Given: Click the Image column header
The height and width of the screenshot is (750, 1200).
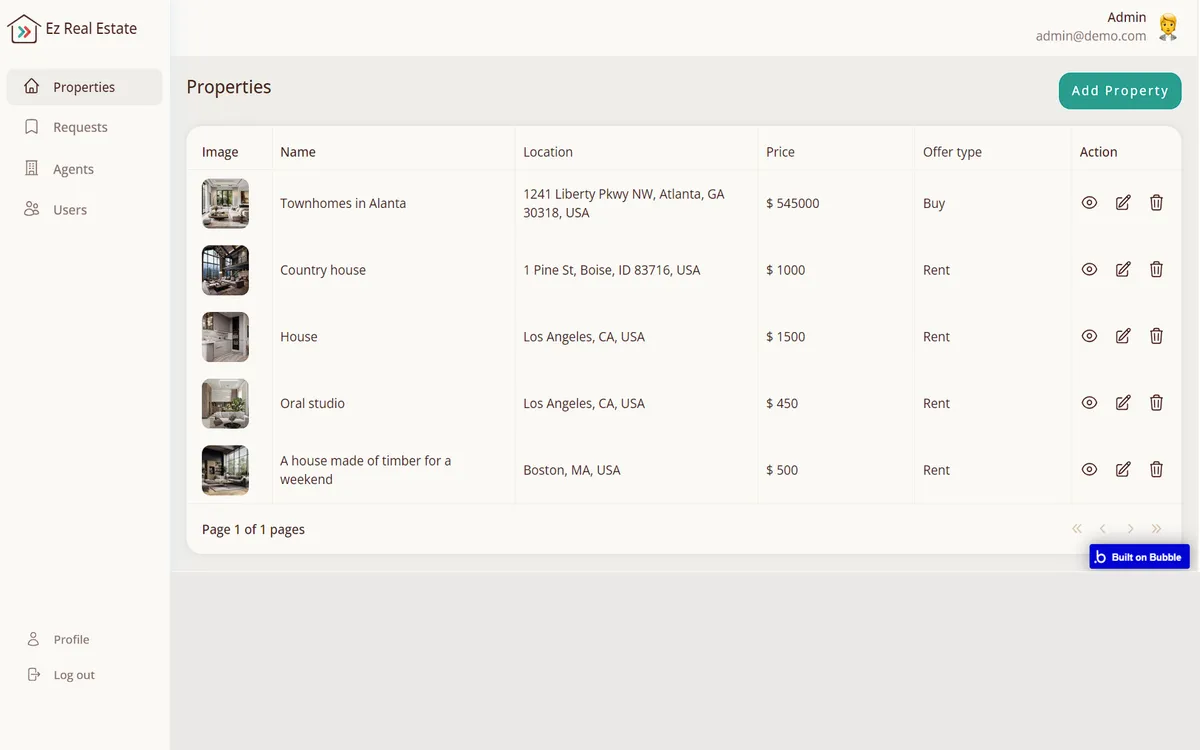Looking at the screenshot, I should (220, 152).
